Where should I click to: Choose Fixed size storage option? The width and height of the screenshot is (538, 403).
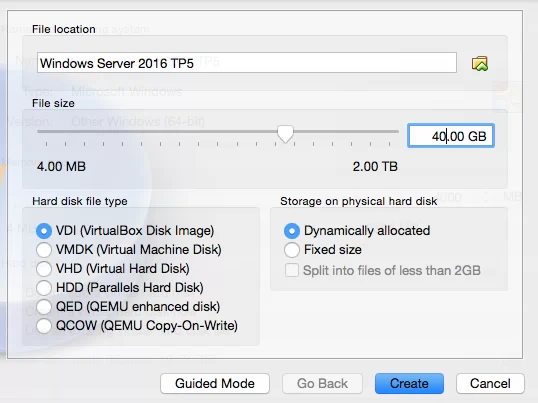pos(292,250)
